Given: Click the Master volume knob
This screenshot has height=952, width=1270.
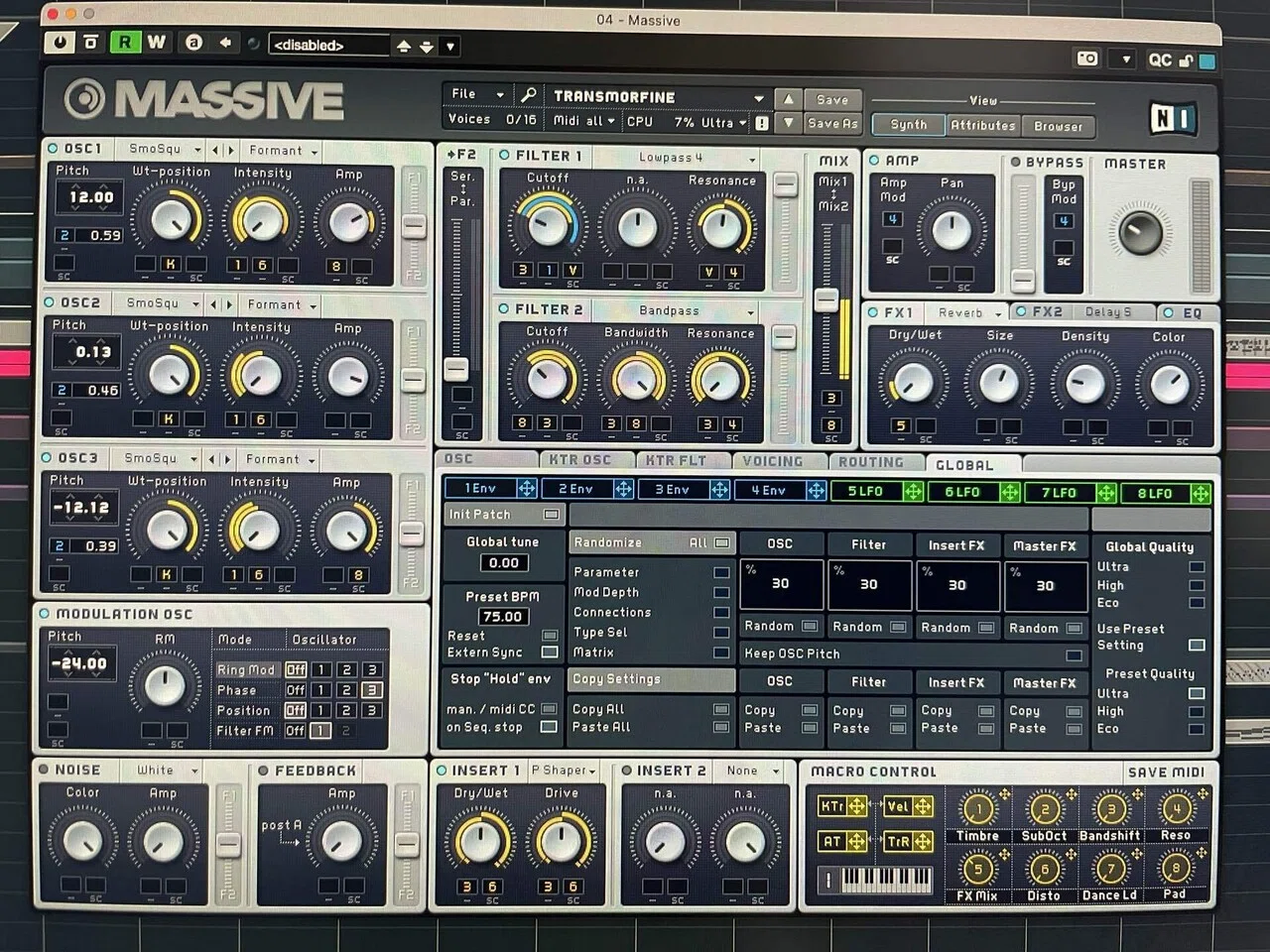Looking at the screenshot, I should pyautogui.click(x=1140, y=231).
